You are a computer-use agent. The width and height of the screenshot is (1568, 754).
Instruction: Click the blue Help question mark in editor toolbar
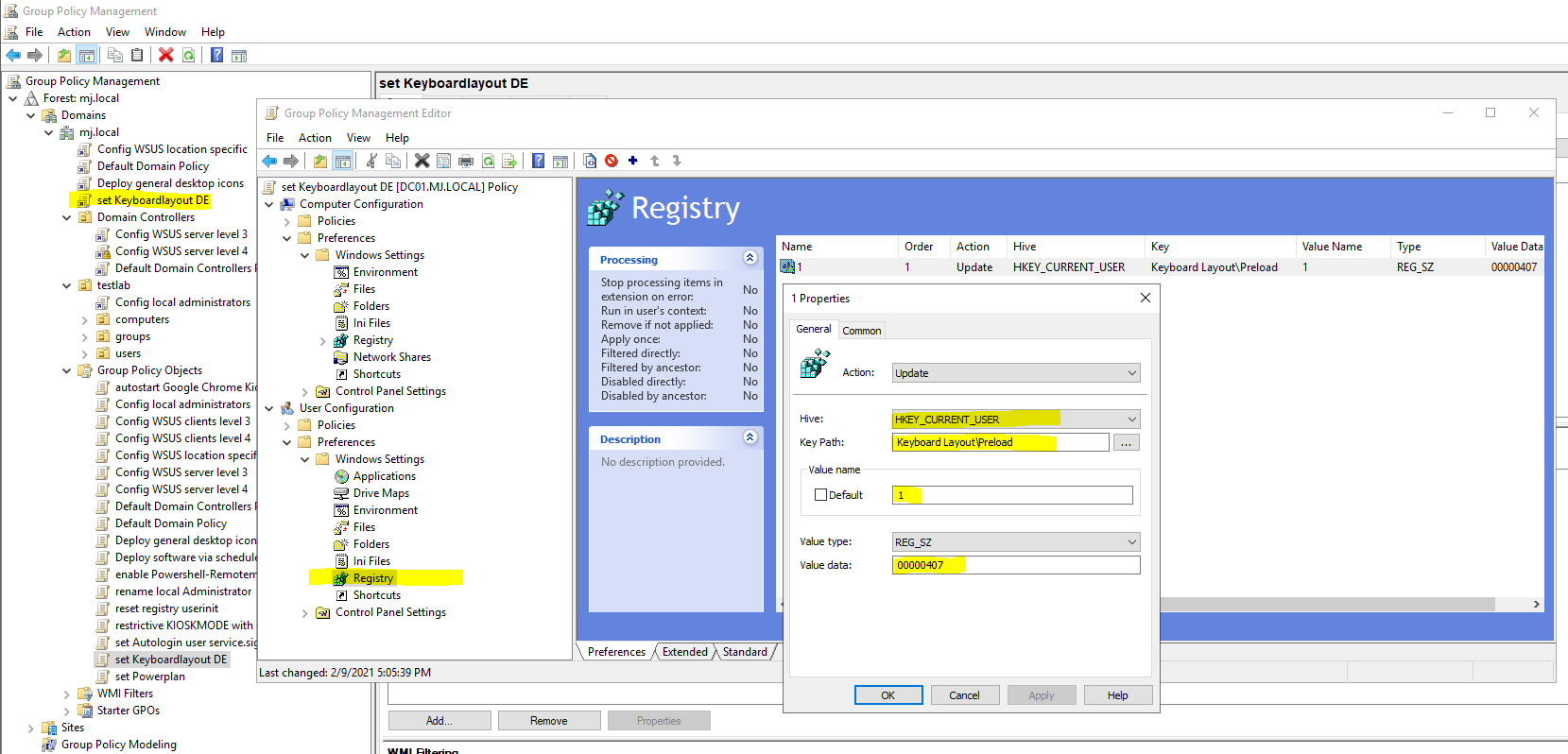(538, 161)
